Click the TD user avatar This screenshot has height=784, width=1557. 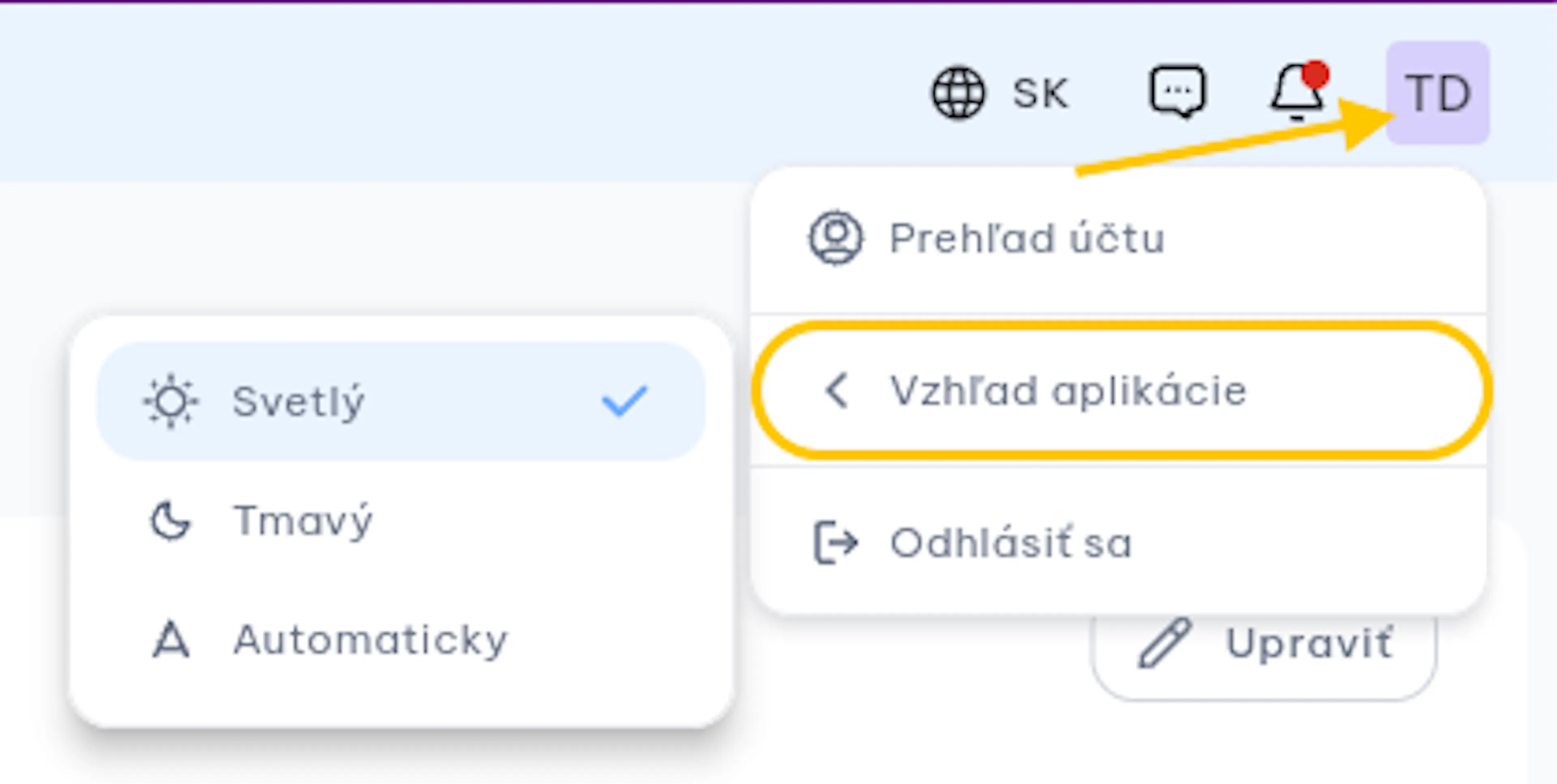tap(1437, 93)
